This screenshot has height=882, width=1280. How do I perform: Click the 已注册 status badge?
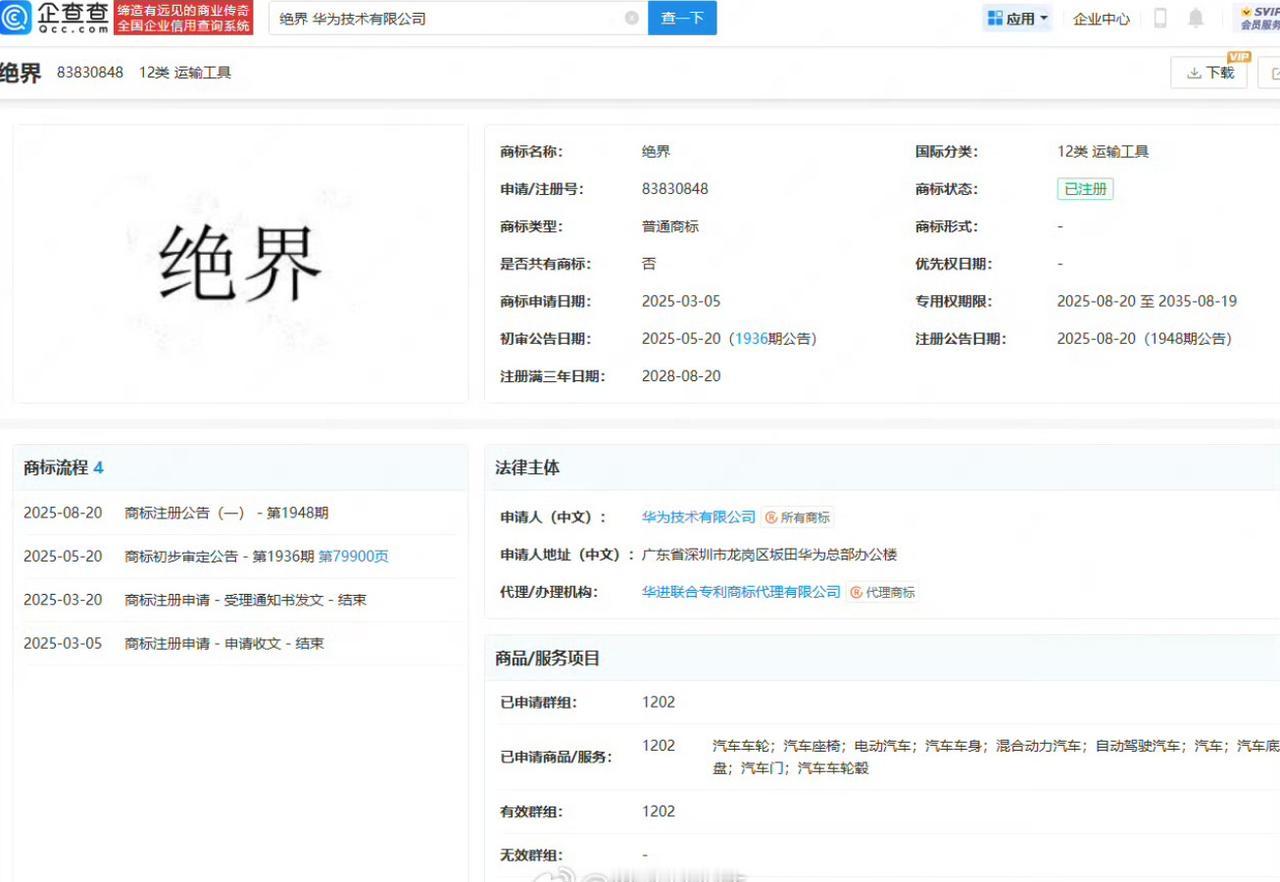tap(1085, 189)
